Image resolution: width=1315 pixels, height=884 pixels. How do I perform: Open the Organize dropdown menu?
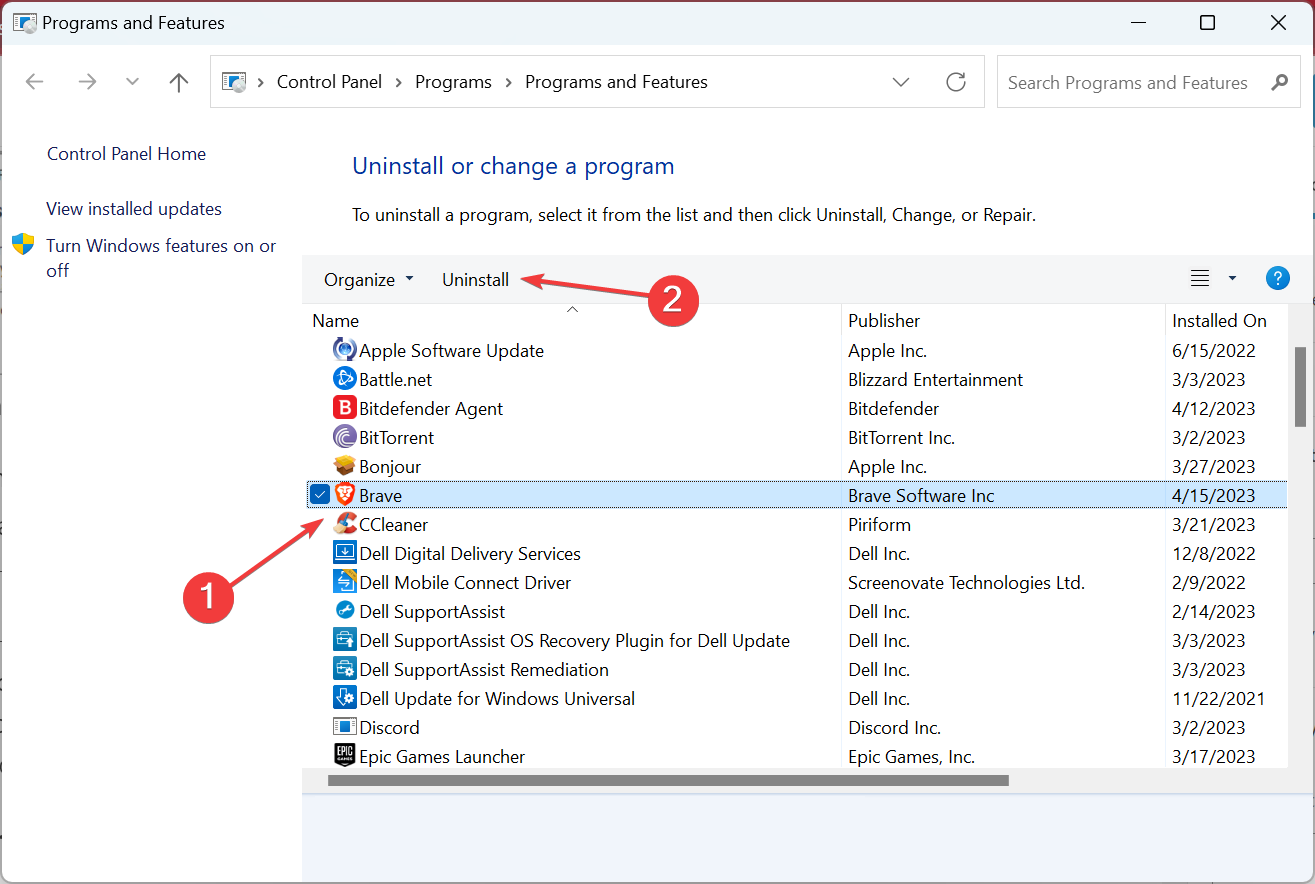click(x=368, y=279)
